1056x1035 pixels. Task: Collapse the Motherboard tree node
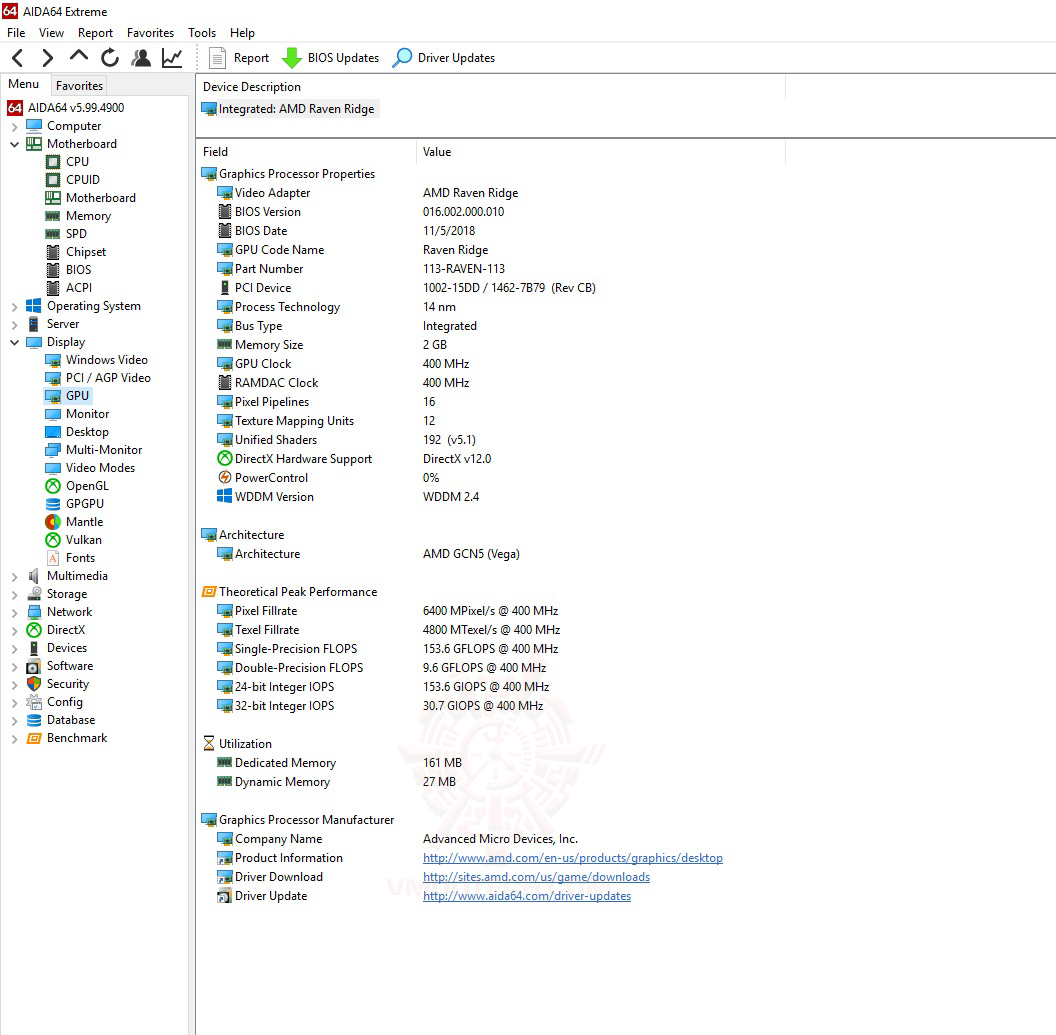click(x=14, y=144)
